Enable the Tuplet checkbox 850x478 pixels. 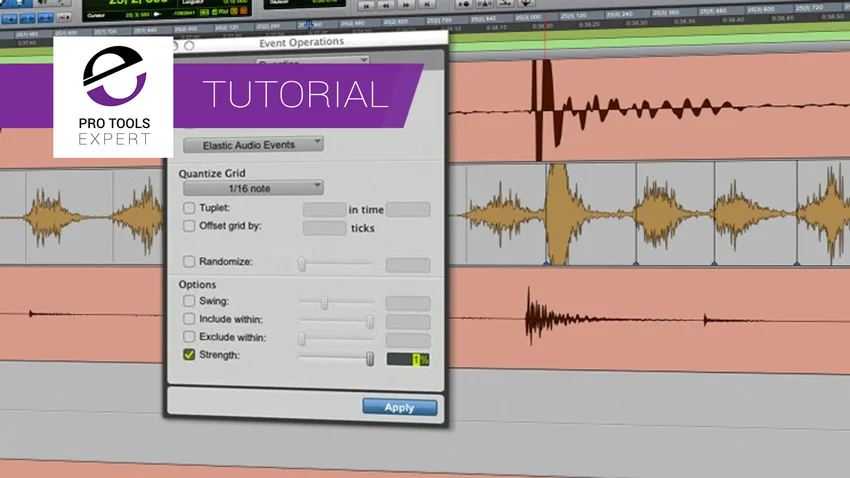tap(189, 208)
